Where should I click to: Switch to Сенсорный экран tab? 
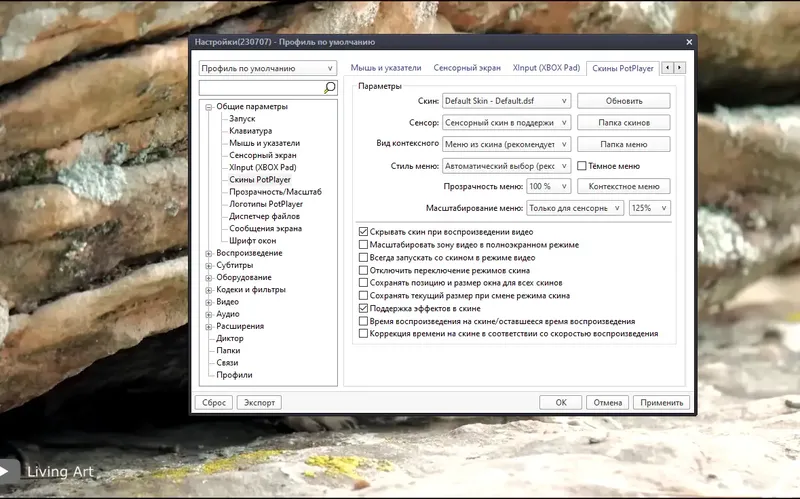pyautogui.click(x=467, y=68)
